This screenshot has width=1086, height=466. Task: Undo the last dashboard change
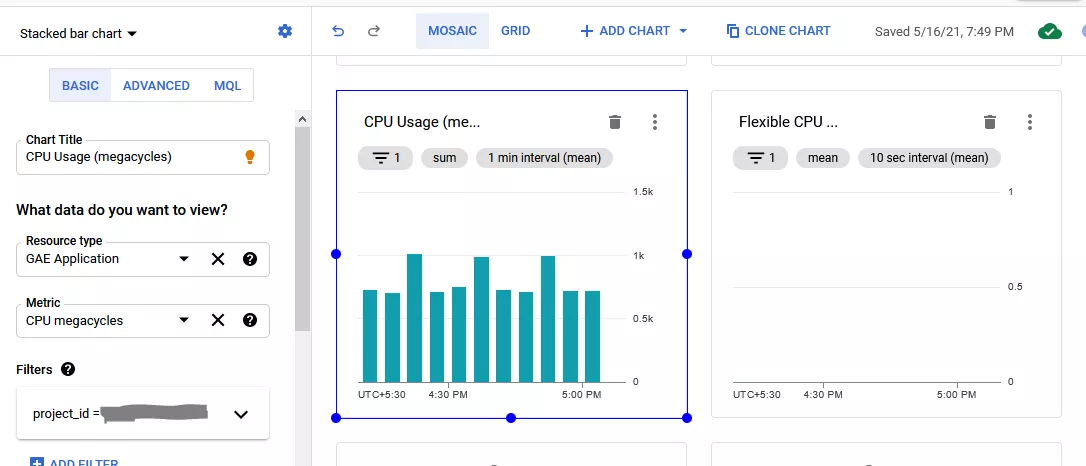pyautogui.click(x=338, y=31)
